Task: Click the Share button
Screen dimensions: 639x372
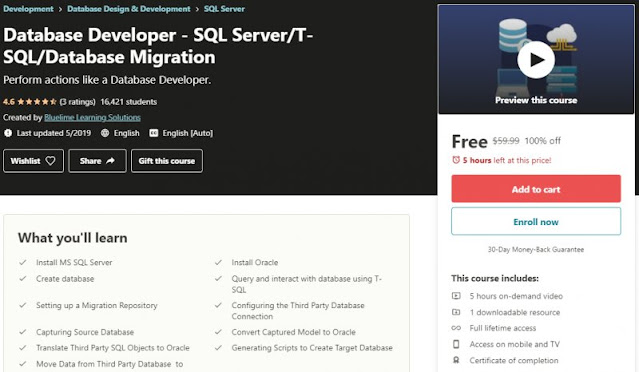Action: [97, 161]
